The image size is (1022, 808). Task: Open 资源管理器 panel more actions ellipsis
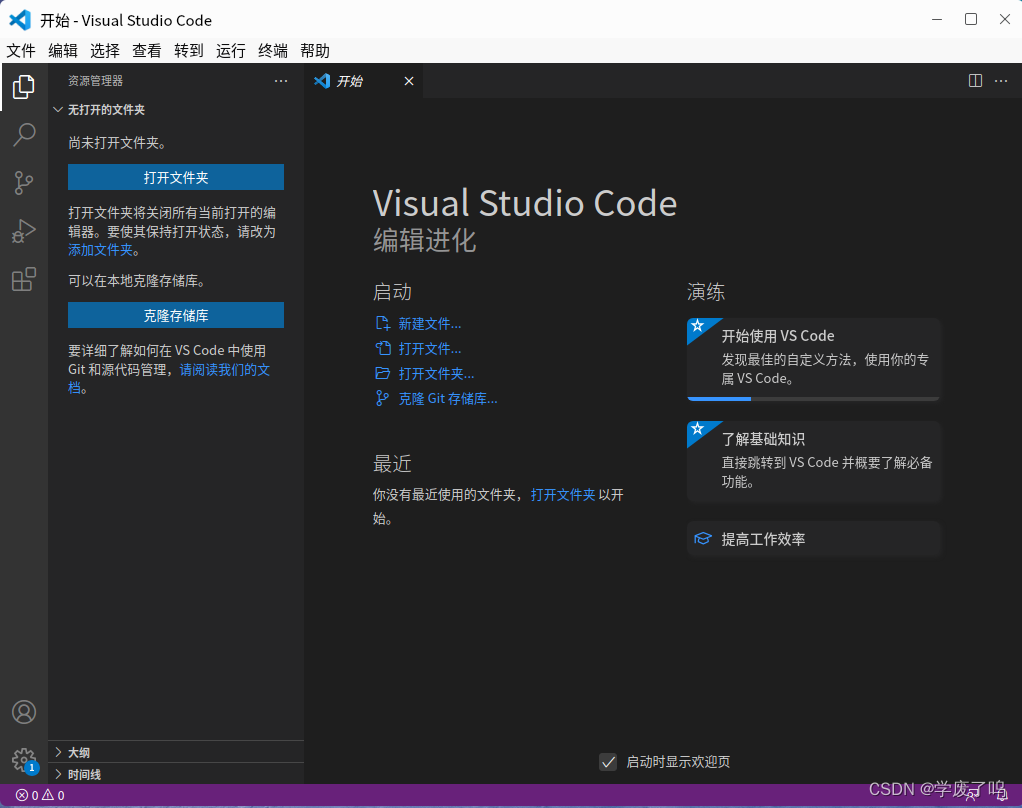pos(281,81)
